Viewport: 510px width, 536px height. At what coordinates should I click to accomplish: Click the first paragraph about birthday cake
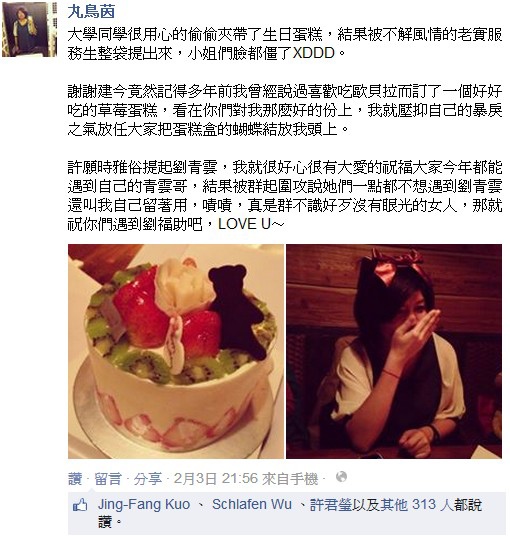pyautogui.click(x=284, y=44)
